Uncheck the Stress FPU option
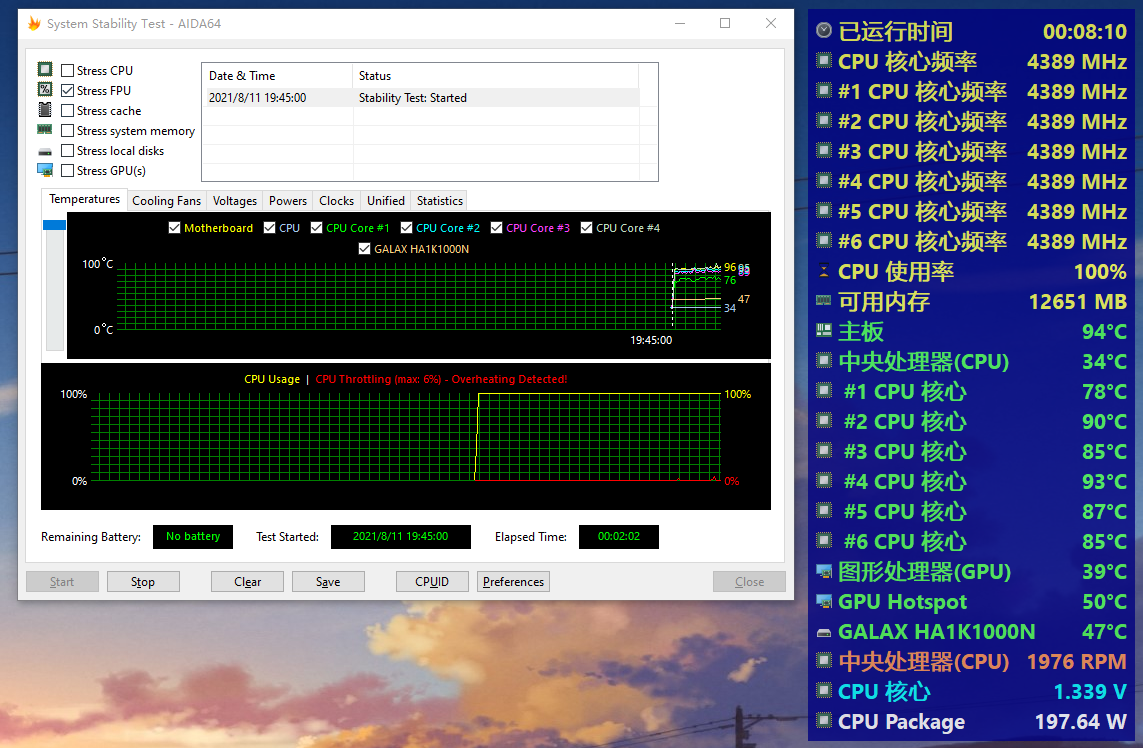 point(68,91)
